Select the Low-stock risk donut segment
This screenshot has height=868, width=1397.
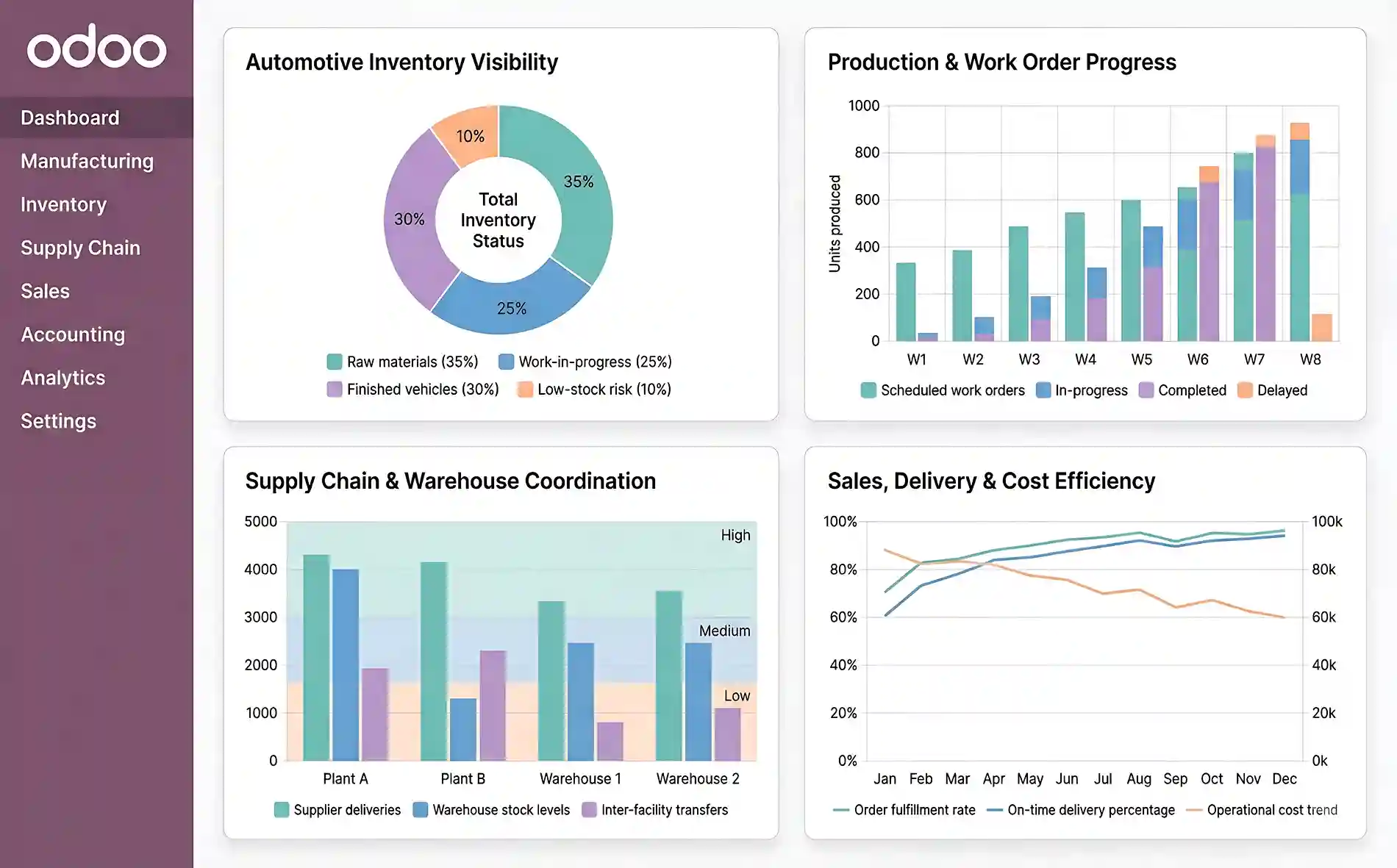click(x=471, y=137)
